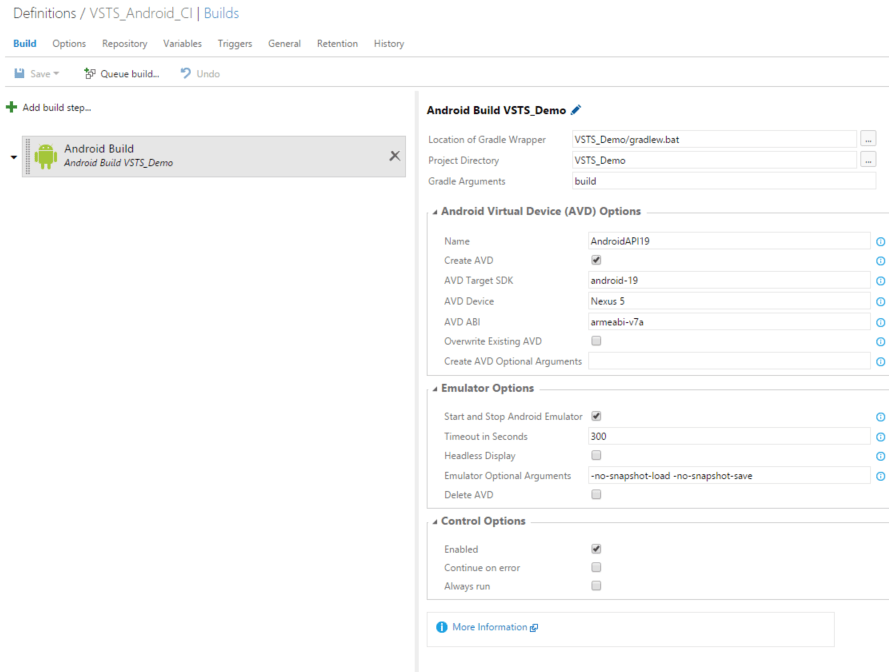Check the Continue on error option

(597, 567)
